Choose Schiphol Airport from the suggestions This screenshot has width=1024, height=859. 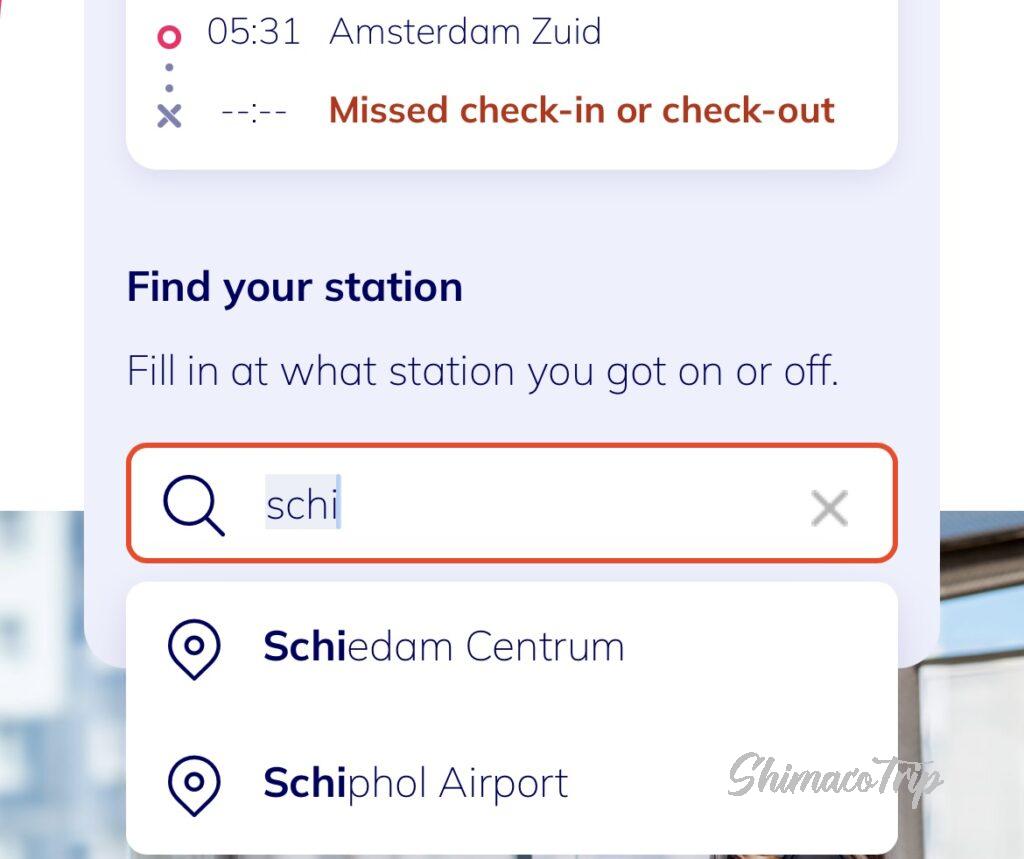(416, 783)
